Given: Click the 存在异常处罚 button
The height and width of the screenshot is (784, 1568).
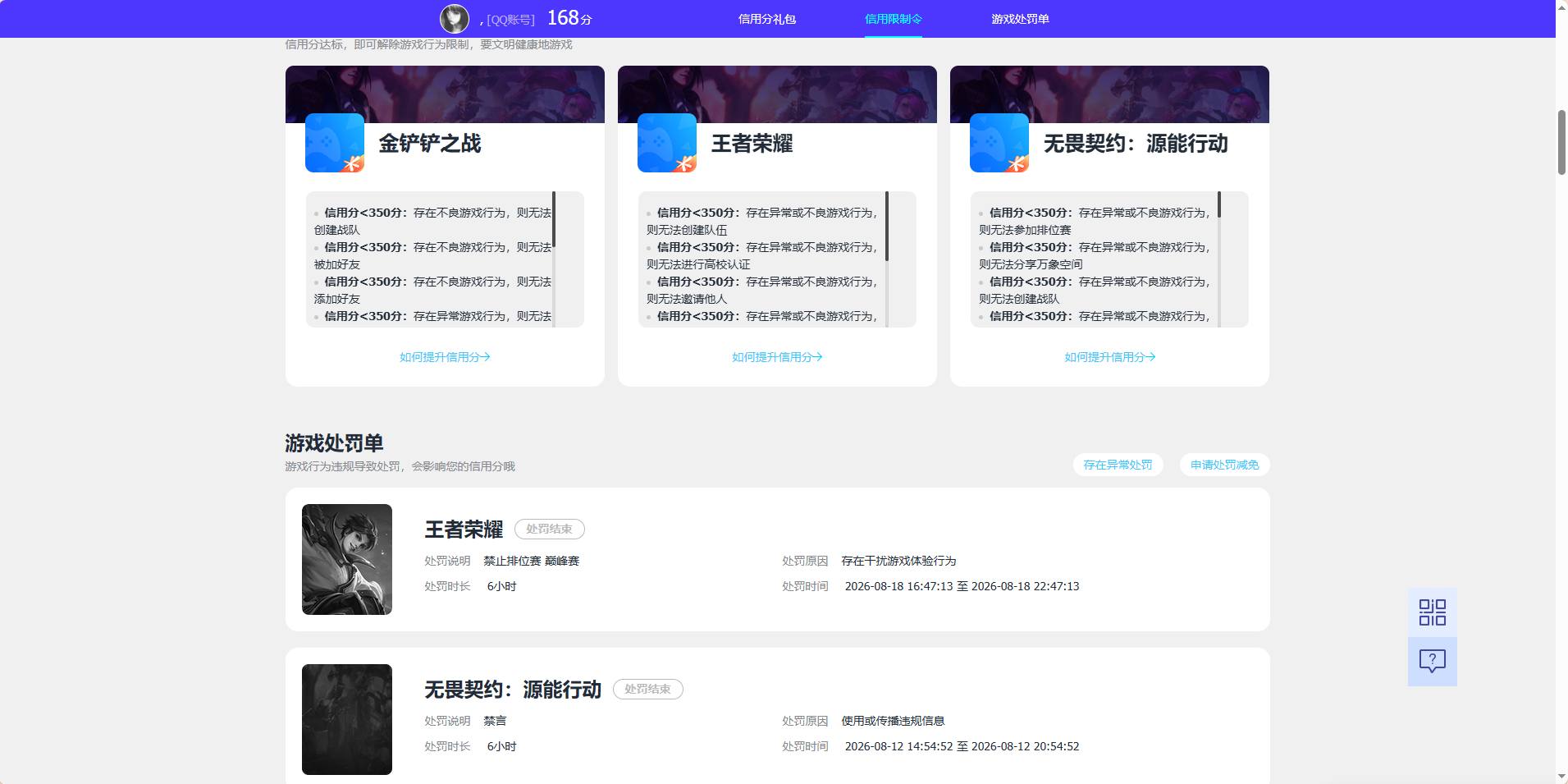Looking at the screenshot, I should [x=1118, y=465].
